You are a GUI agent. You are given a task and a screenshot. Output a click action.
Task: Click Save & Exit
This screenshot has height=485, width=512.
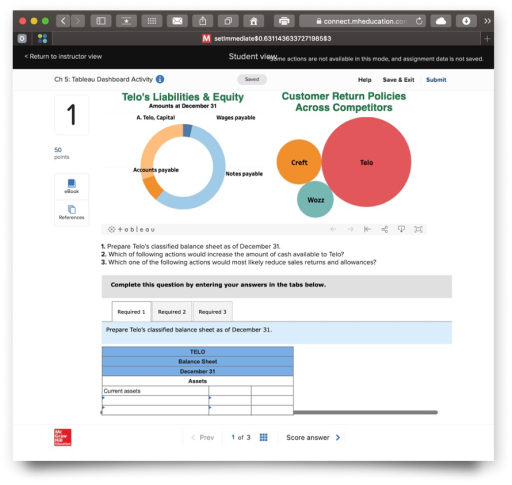coord(398,80)
